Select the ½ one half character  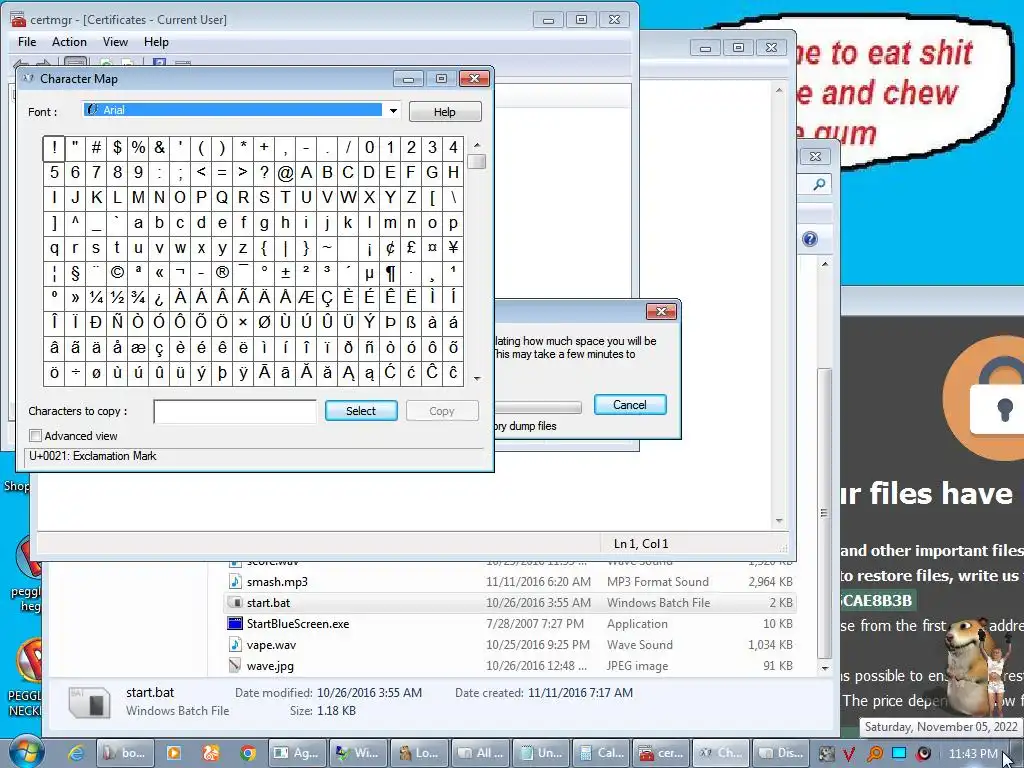tap(117, 298)
